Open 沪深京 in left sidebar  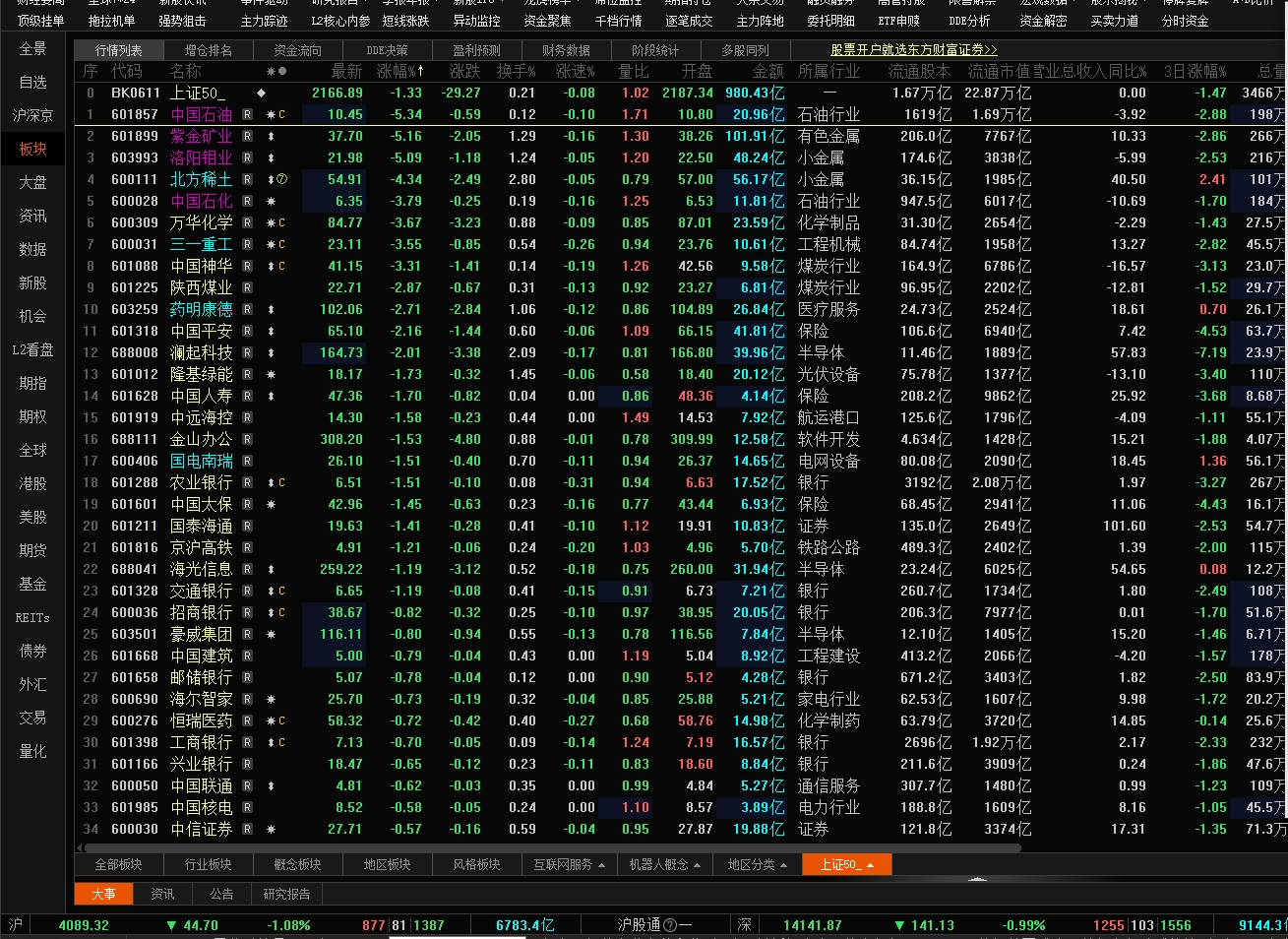(x=32, y=115)
